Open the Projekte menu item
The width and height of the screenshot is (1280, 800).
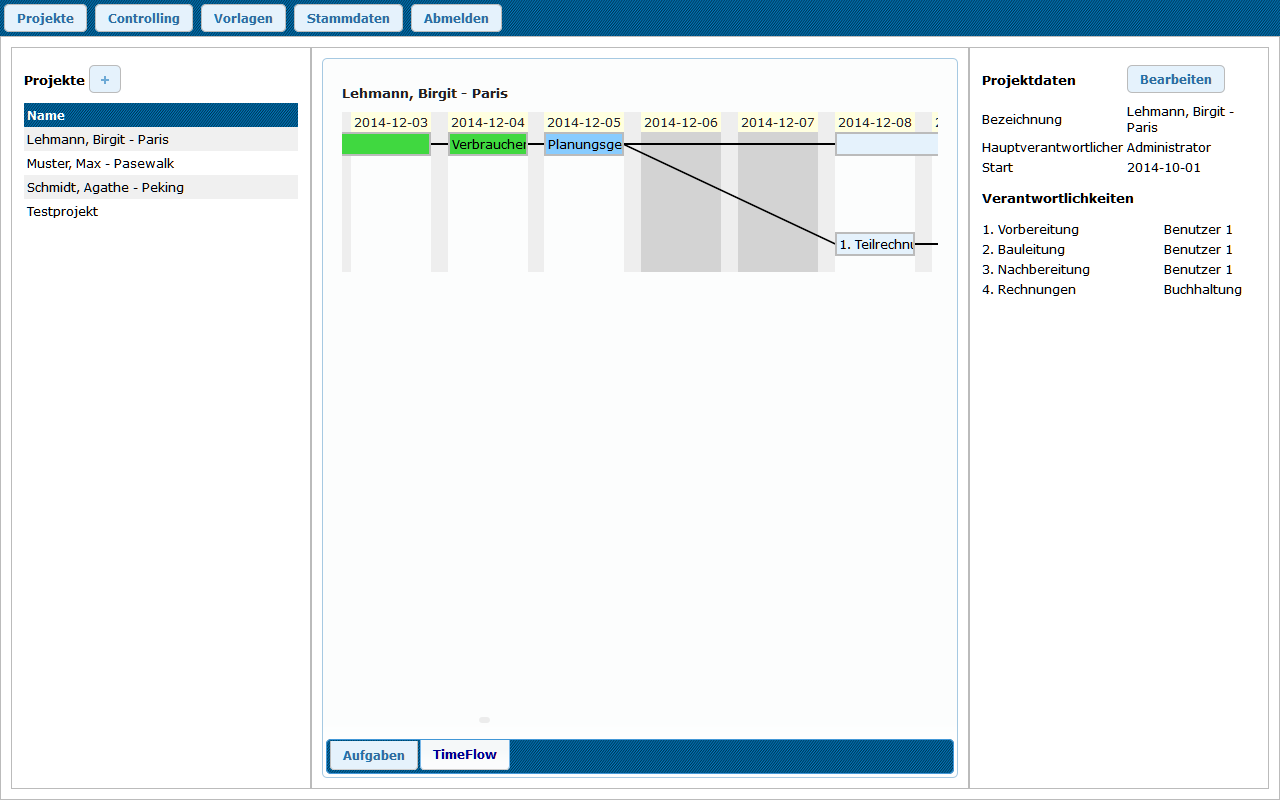[45, 17]
